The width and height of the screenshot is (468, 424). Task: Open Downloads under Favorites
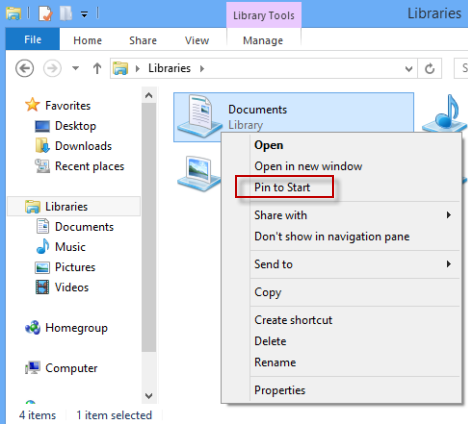(83, 146)
